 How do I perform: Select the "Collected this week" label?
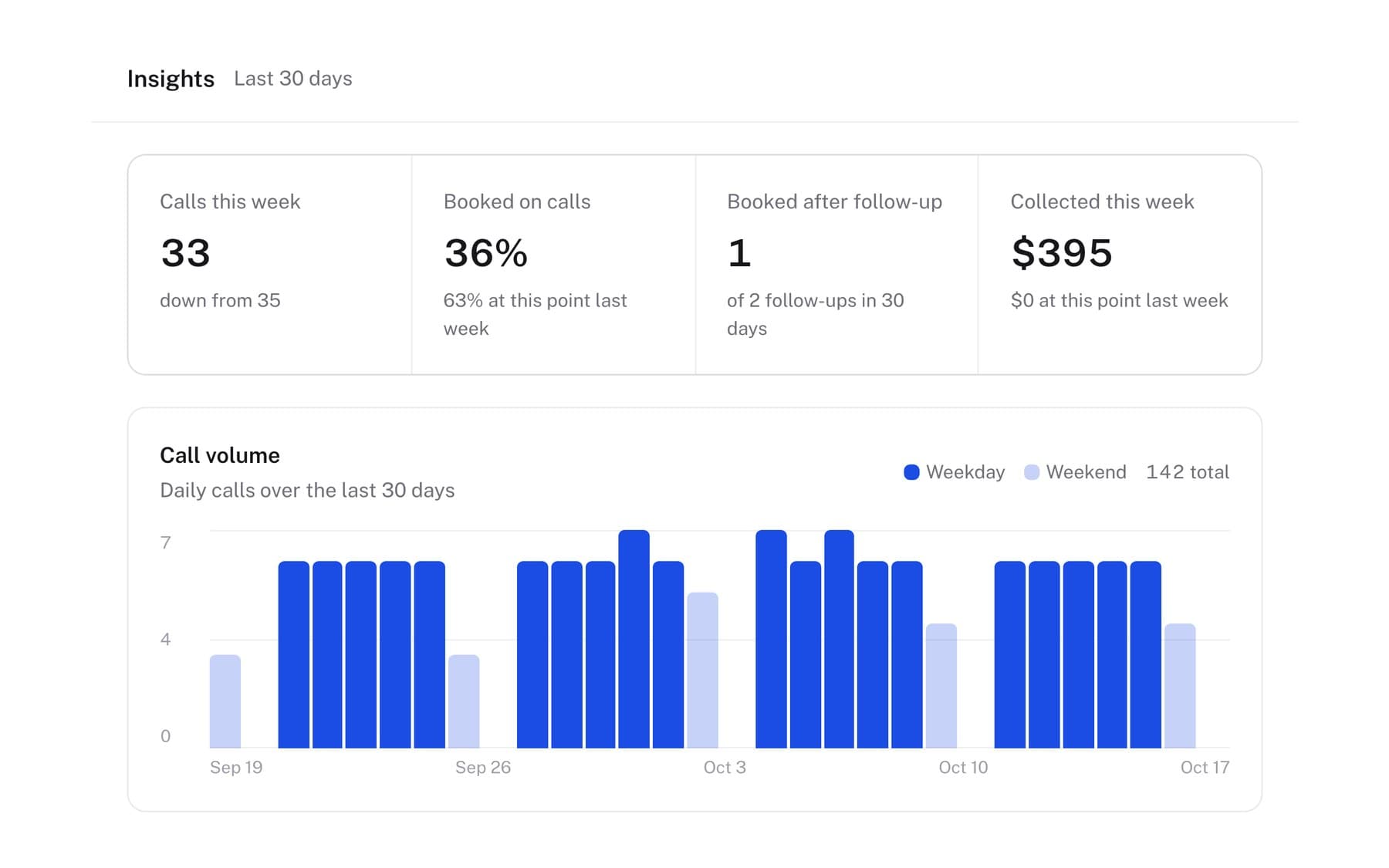pyautogui.click(x=1103, y=201)
